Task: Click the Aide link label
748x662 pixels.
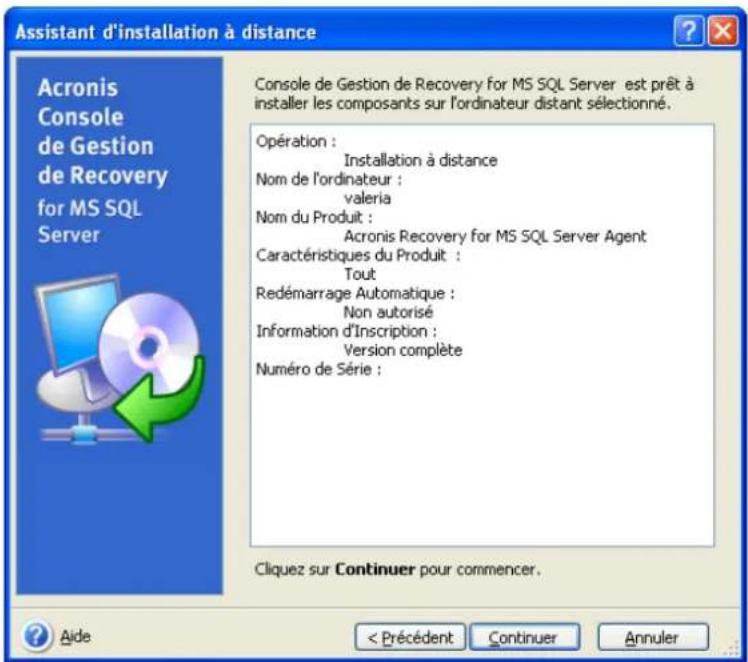Action: pyautogui.click(x=75, y=636)
